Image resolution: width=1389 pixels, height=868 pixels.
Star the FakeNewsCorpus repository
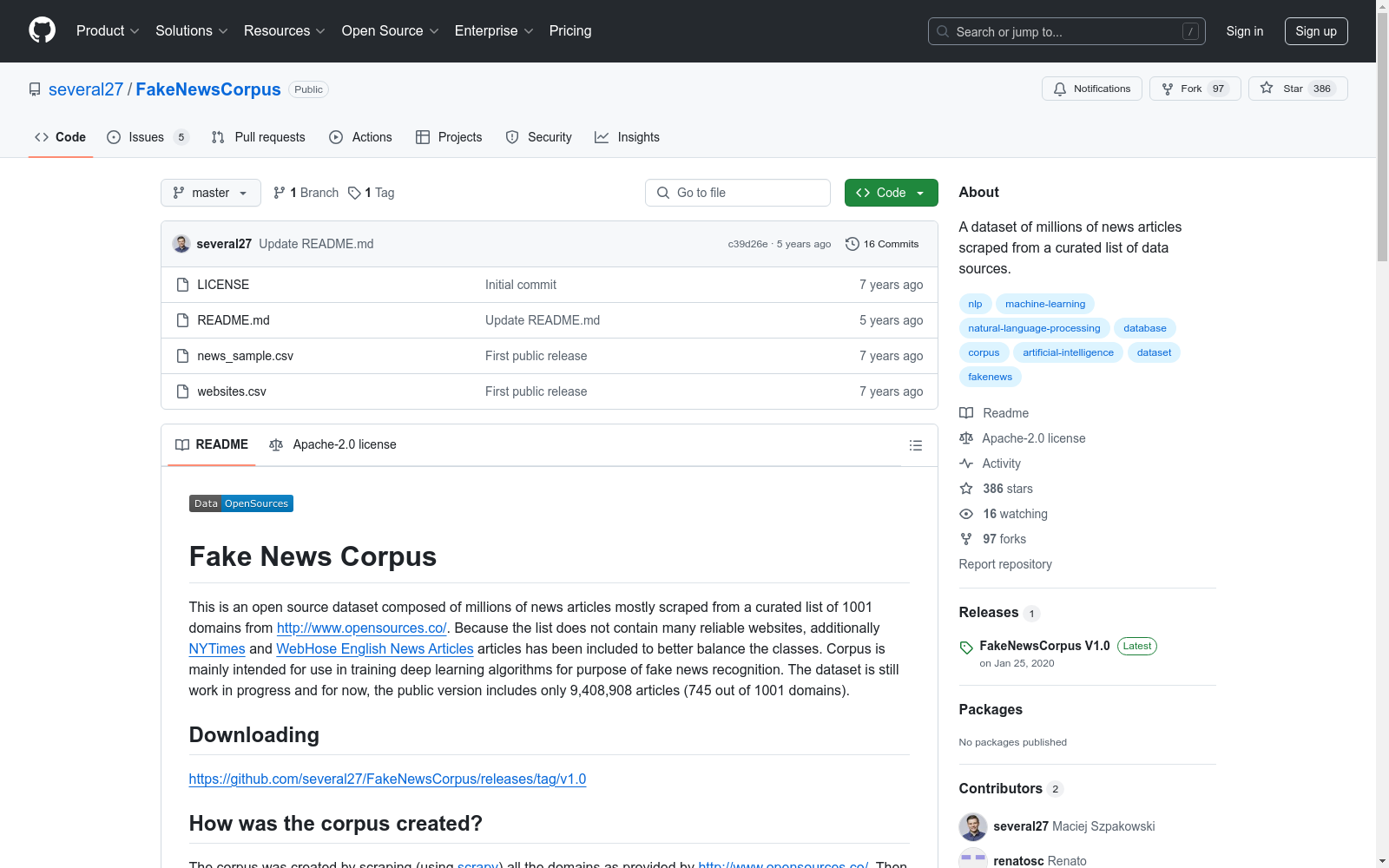(1297, 89)
